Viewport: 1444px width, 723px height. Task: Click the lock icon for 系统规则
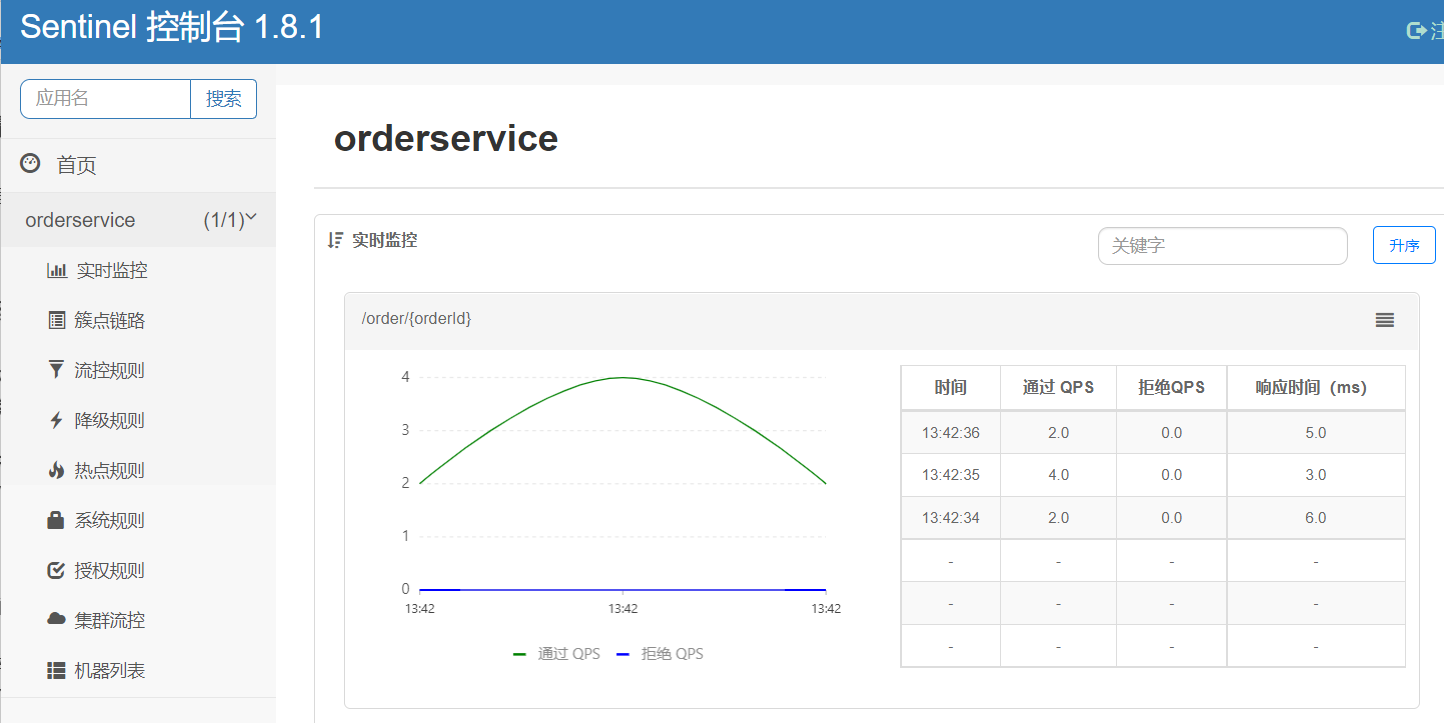pyautogui.click(x=56, y=520)
